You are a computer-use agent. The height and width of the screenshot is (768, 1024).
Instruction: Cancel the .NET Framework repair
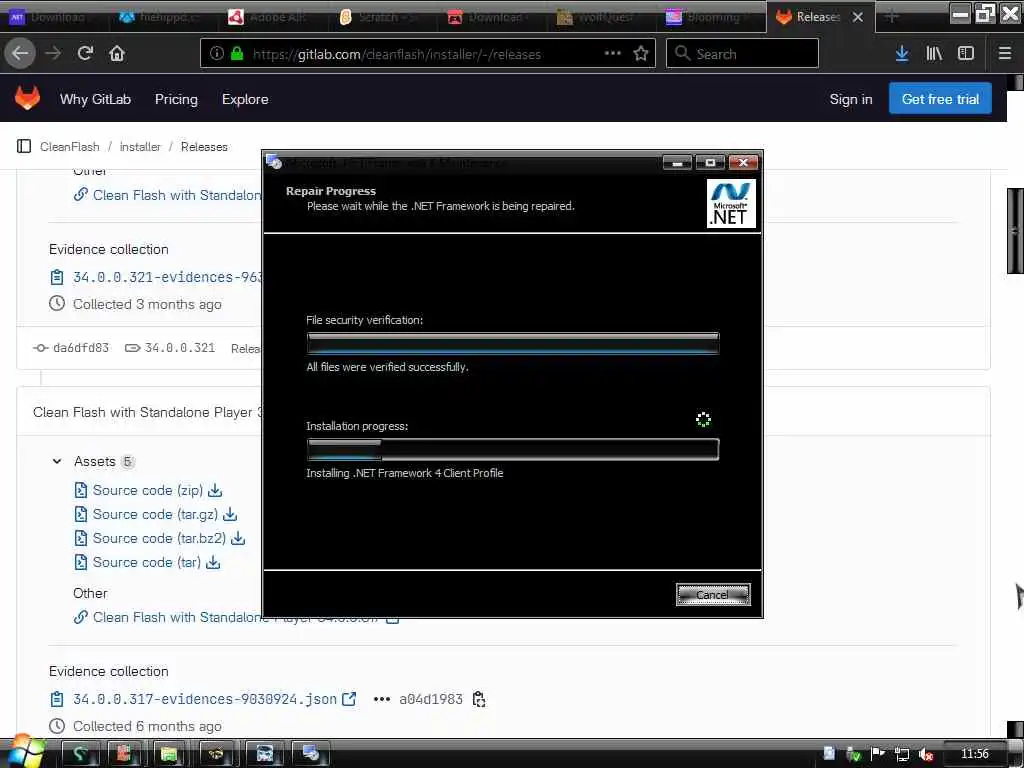712,594
